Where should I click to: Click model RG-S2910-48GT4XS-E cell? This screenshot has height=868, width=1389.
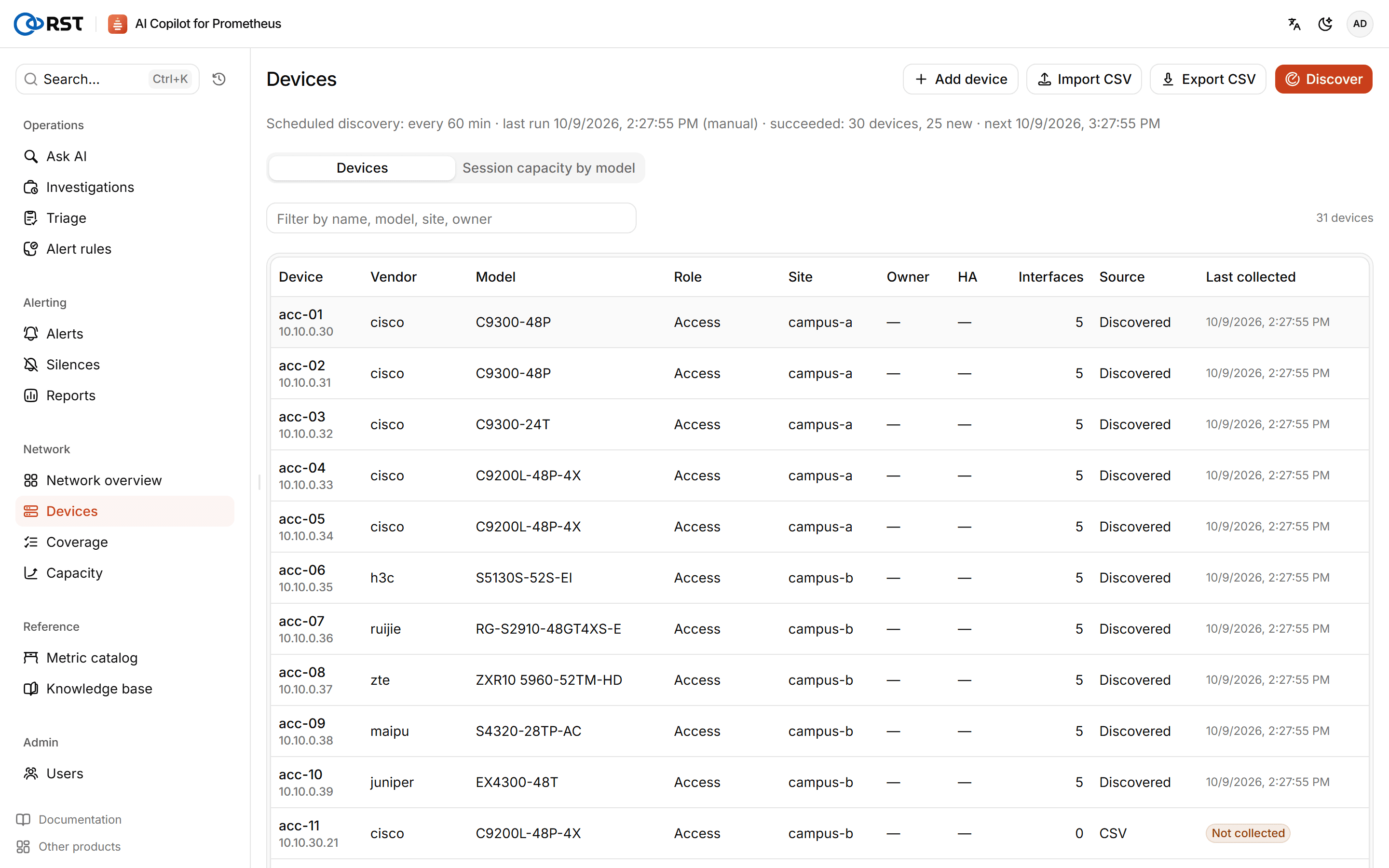click(548, 629)
